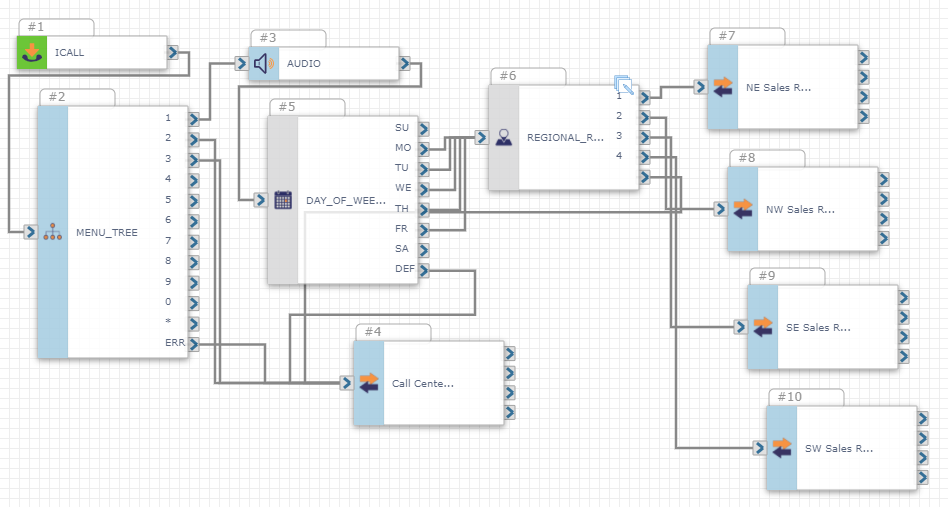Image resolution: width=948 pixels, height=507 pixels.
Task: Click the ICALL output port arrow
Action: click(173, 53)
